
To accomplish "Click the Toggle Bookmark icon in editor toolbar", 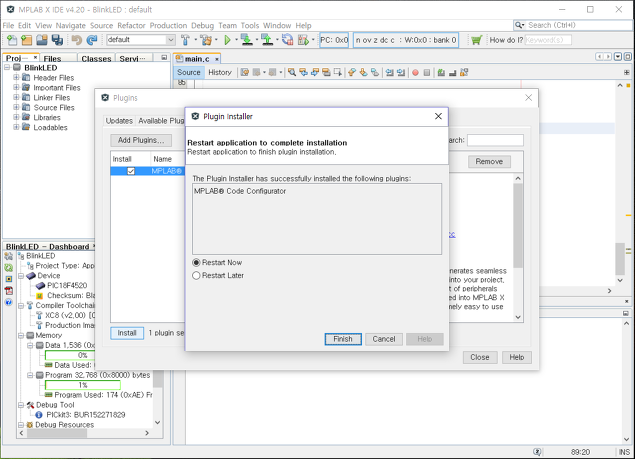I will [x=375, y=73].
